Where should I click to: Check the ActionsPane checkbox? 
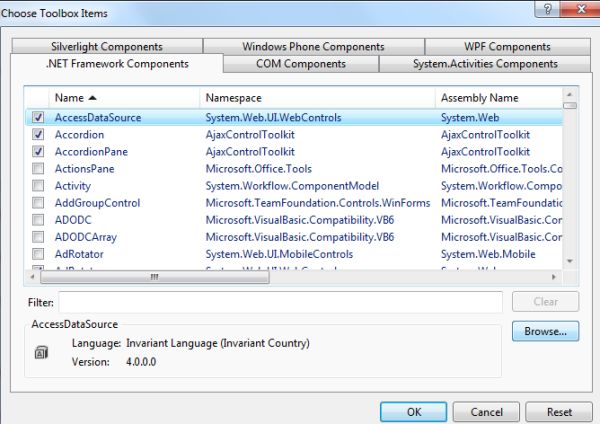[x=38, y=168]
